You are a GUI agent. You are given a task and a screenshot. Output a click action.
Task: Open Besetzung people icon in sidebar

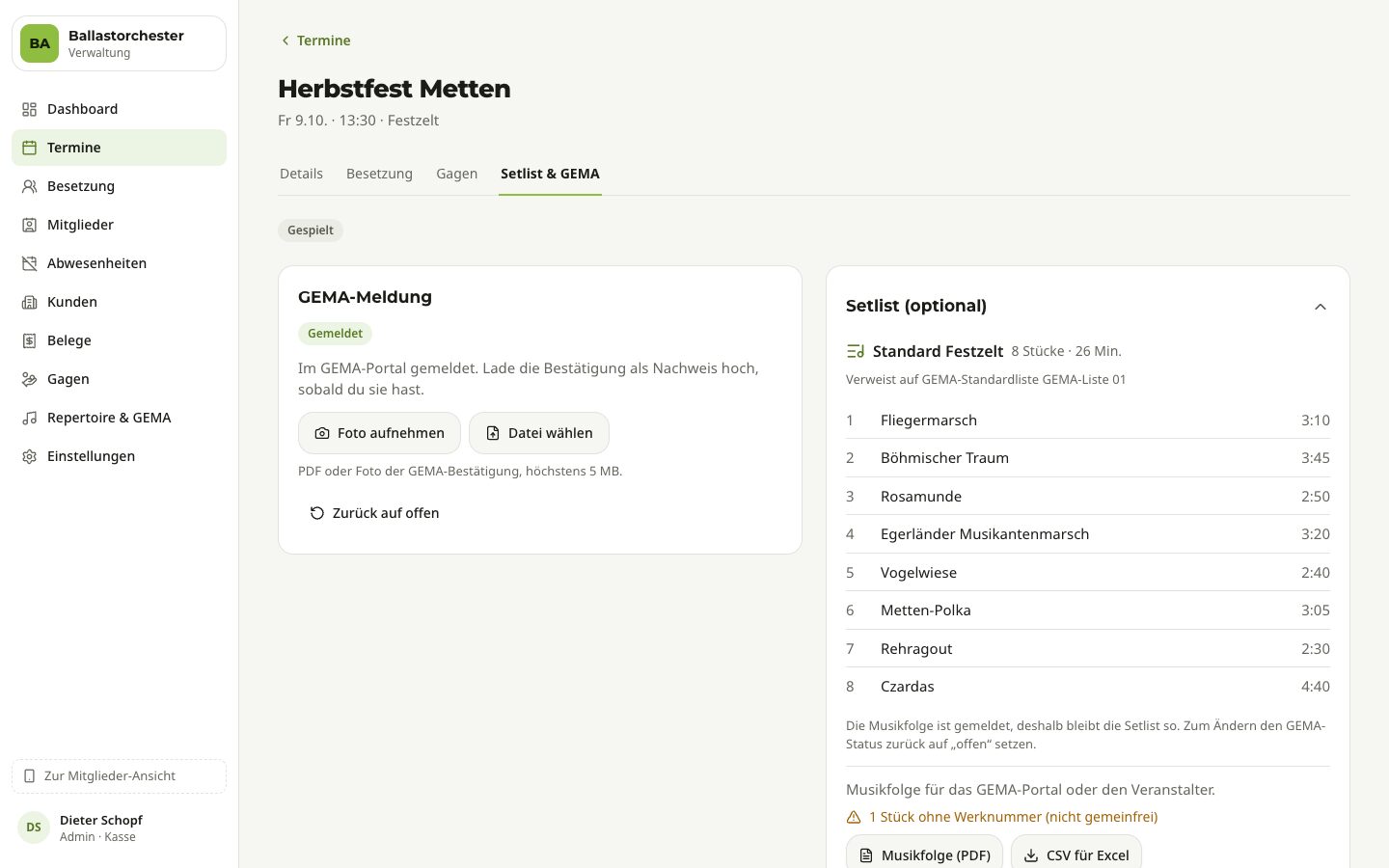(30, 186)
